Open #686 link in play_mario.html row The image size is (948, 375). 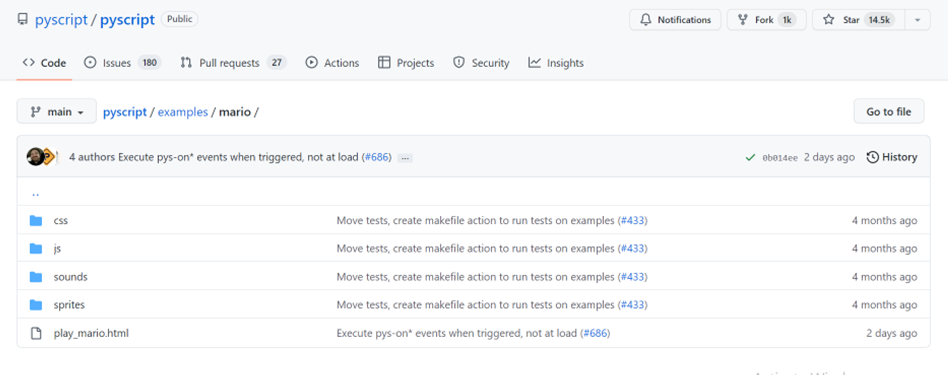(595, 333)
